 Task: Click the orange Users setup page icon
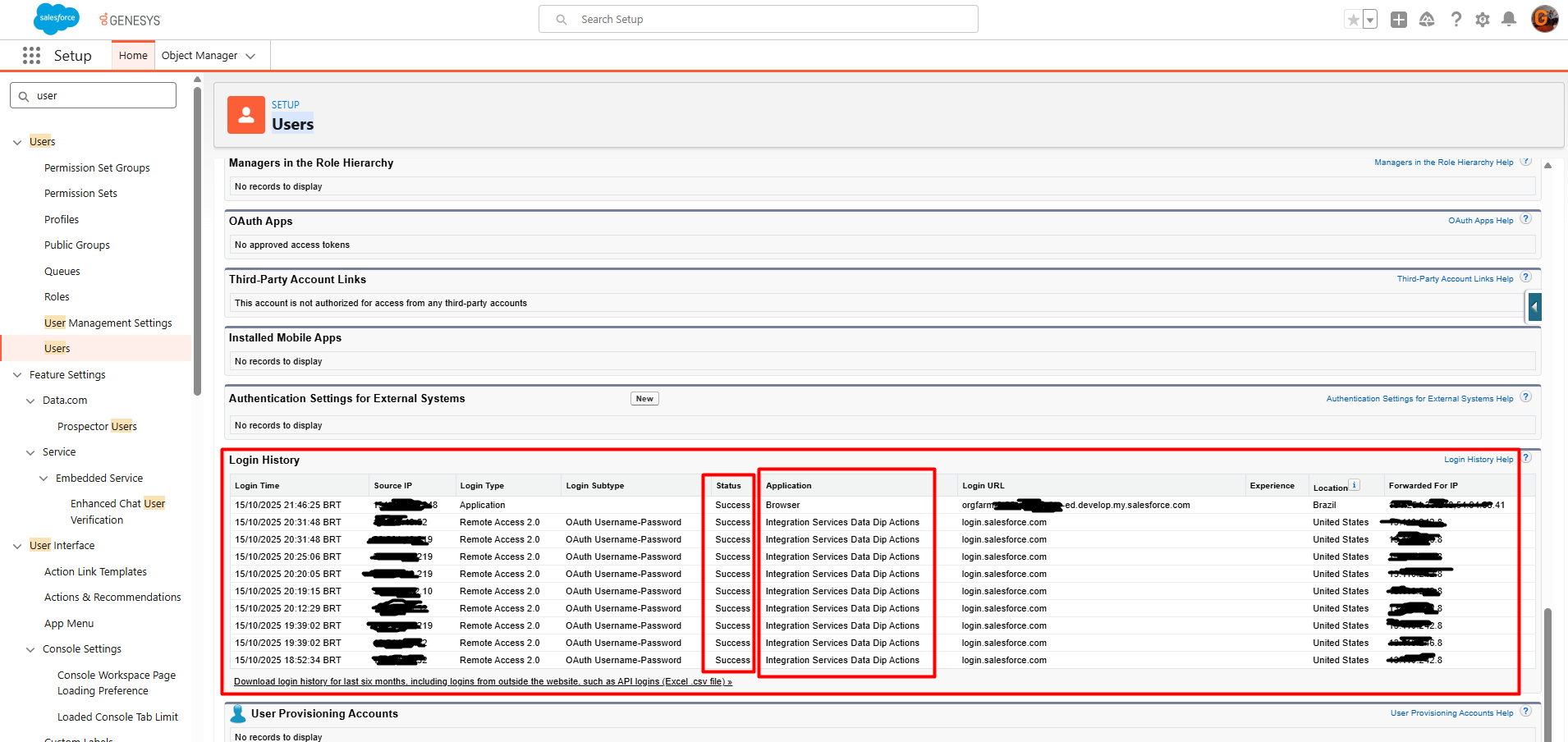point(246,115)
